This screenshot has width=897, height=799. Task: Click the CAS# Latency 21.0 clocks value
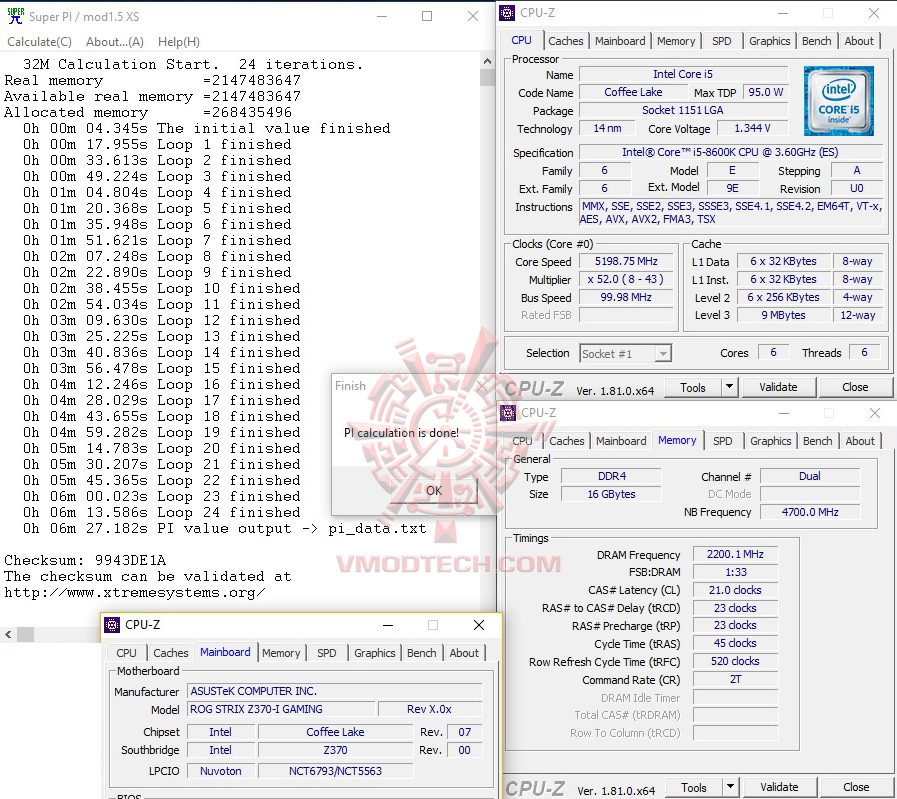pos(735,590)
